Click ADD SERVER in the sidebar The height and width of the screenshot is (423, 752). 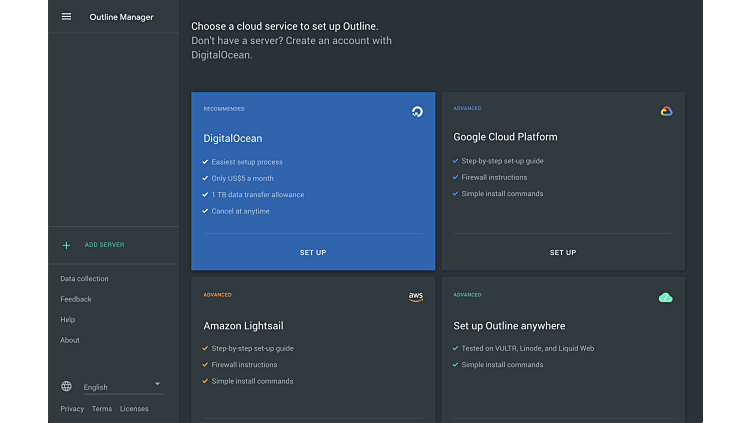click(105, 245)
